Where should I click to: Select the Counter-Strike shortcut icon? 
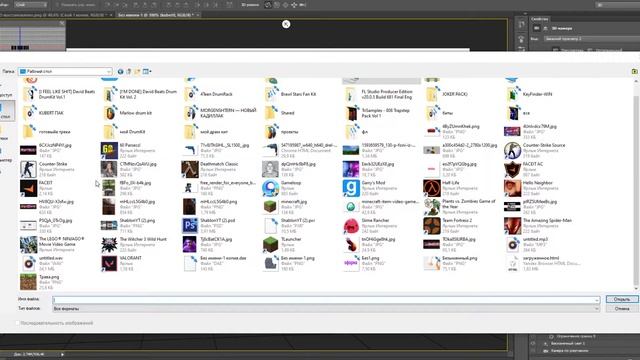point(28,169)
